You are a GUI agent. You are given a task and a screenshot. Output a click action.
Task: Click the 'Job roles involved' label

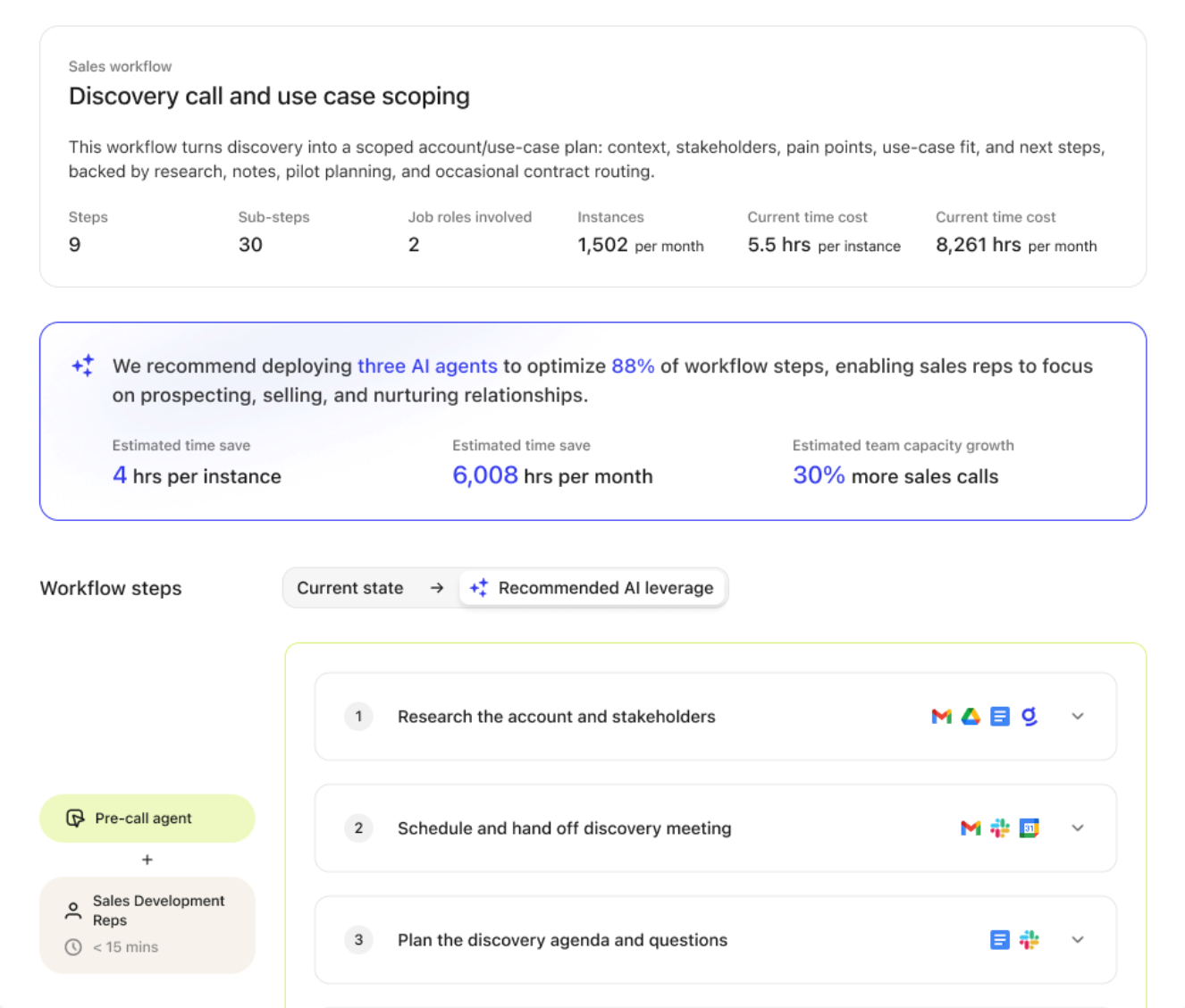tap(470, 217)
